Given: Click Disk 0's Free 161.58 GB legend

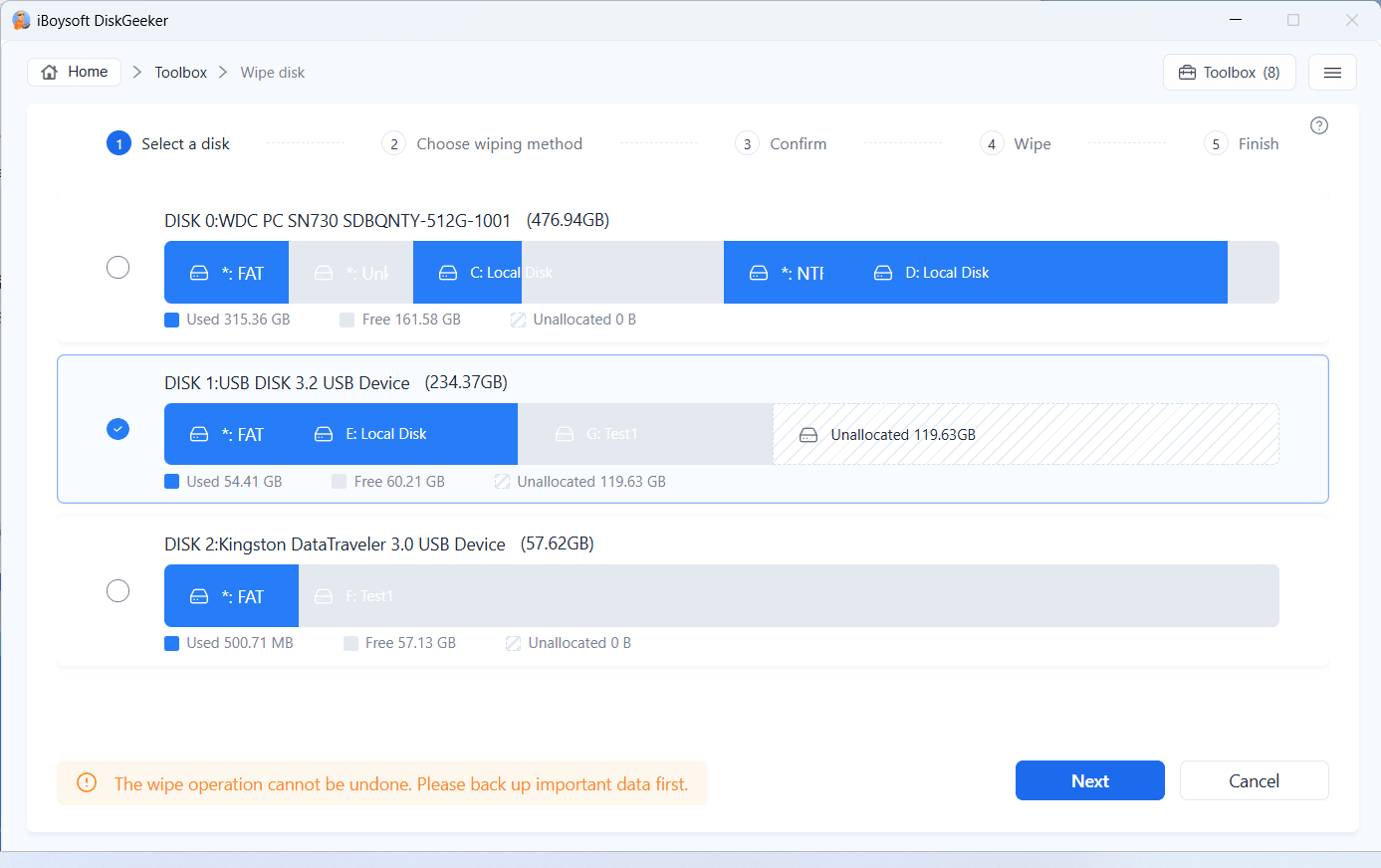Looking at the screenshot, I should [400, 320].
